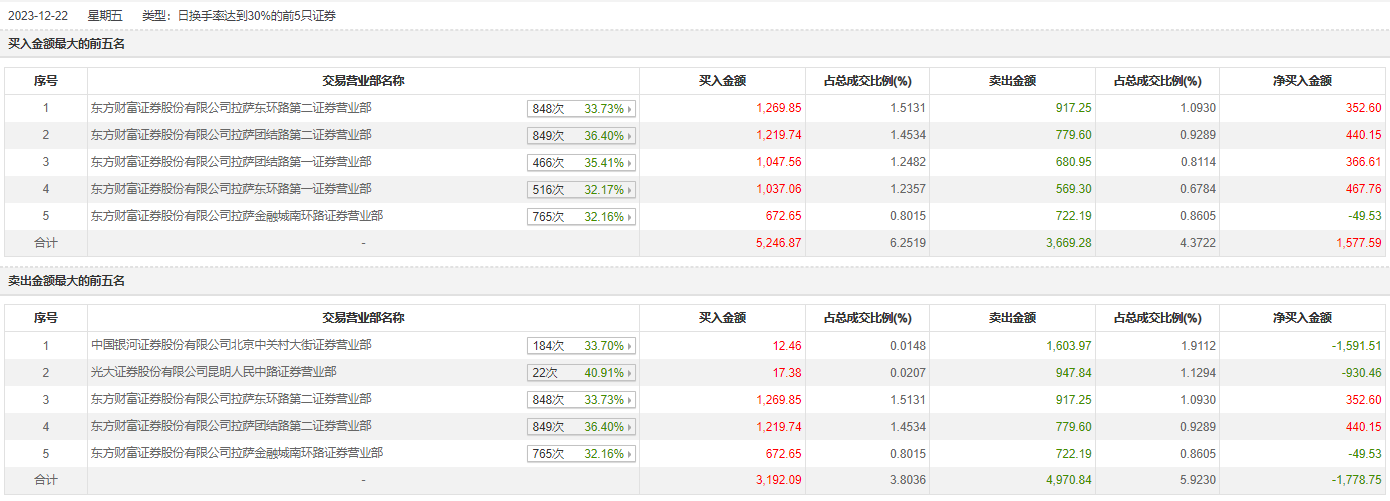Open 东方财富证券拉萨团结路第一证券营业部 link

[x=231, y=162]
